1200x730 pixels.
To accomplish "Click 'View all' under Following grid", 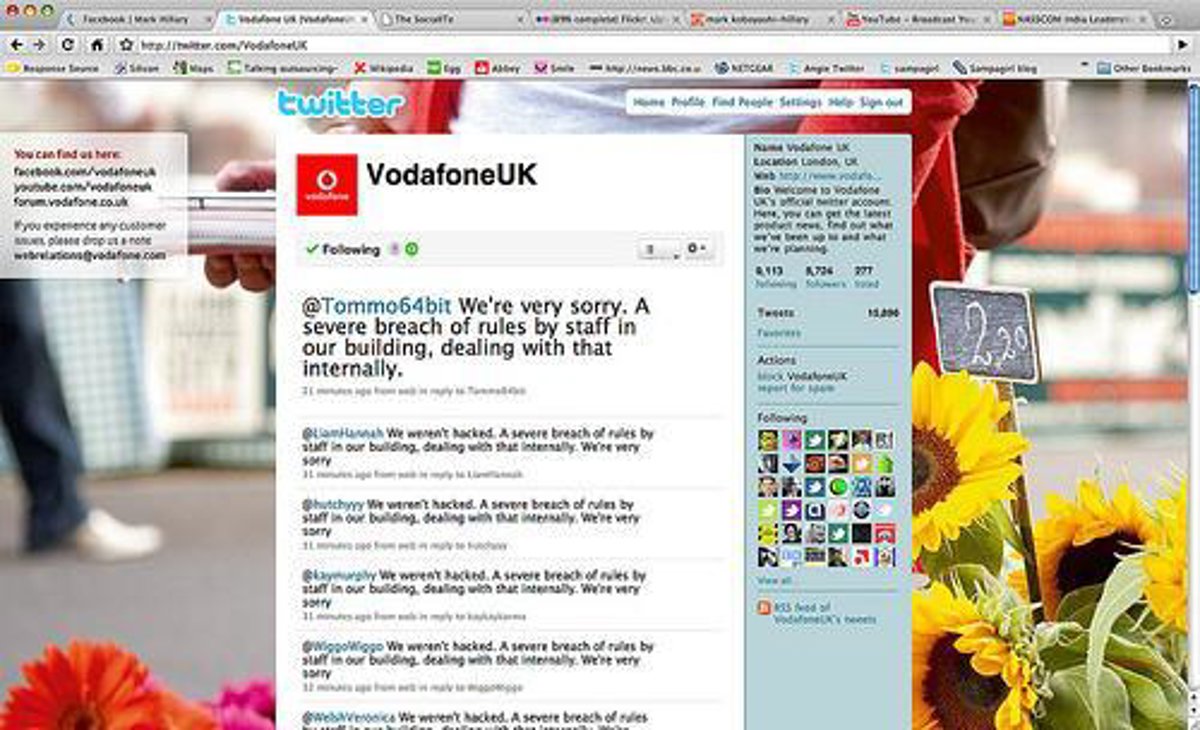I will (x=775, y=581).
